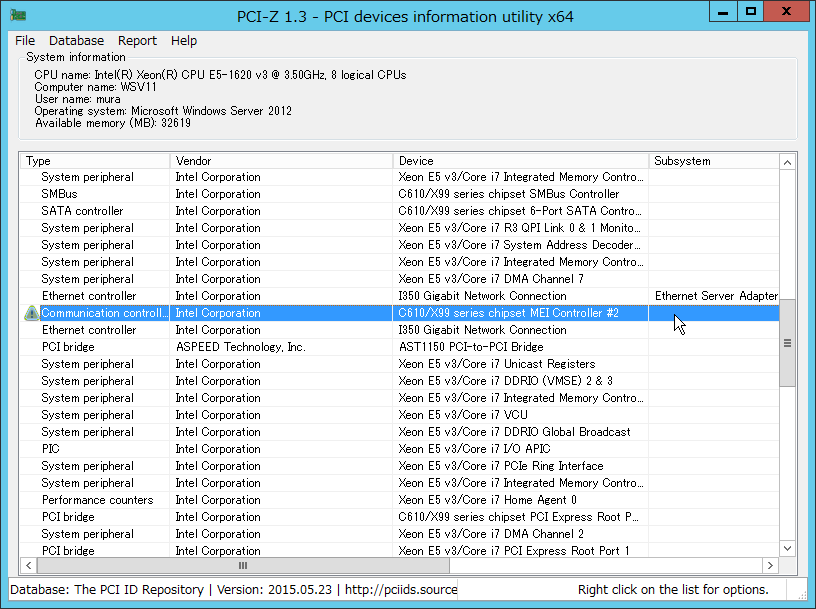This screenshot has width=816, height=609.
Task: Click the horizontal scrollbar left arrow
Action: [x=29, y=565]
